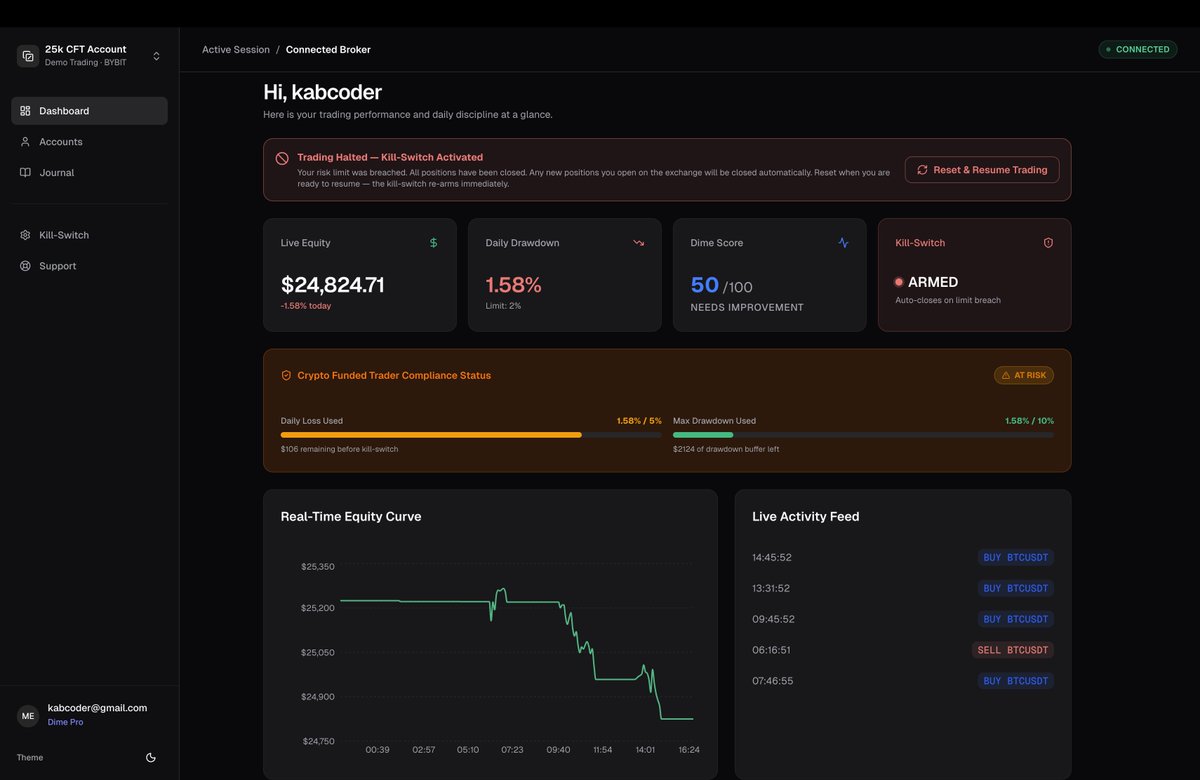Click the Daily Loss Used progress bar
Screen dimensions: 1200x780
[x=471, y=435]
